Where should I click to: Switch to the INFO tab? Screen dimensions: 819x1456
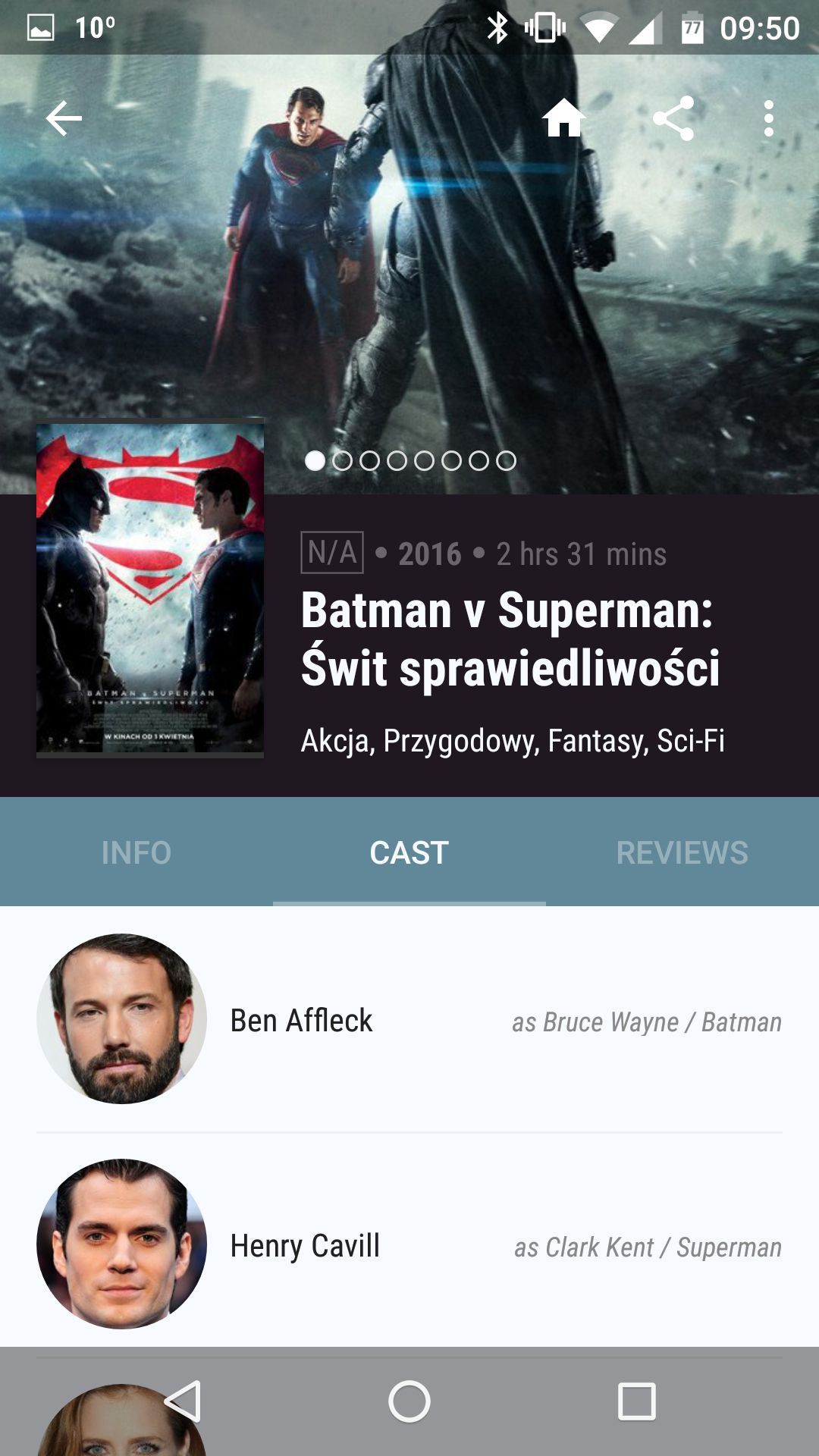(136, 852)
